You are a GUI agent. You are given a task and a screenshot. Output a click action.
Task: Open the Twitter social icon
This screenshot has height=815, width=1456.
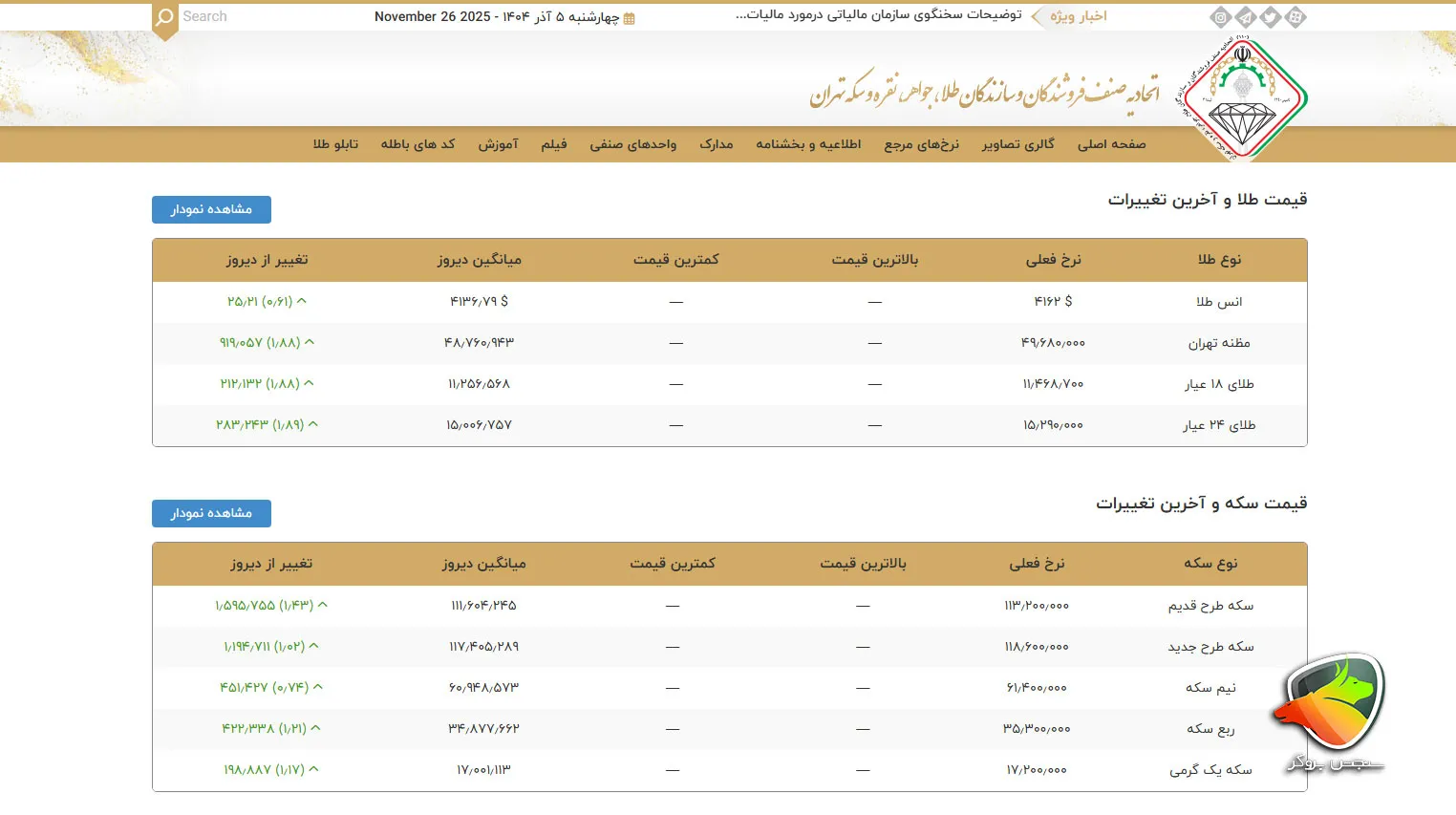pos(1271,16)
